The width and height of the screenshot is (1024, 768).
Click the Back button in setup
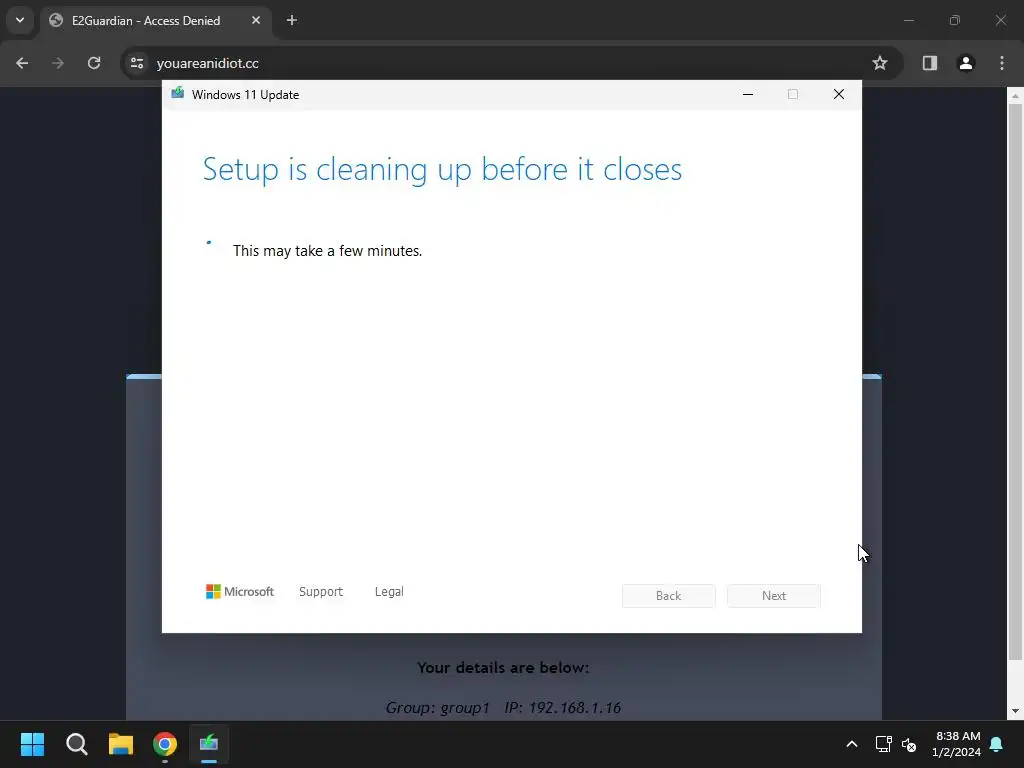(x=668, y=596)
